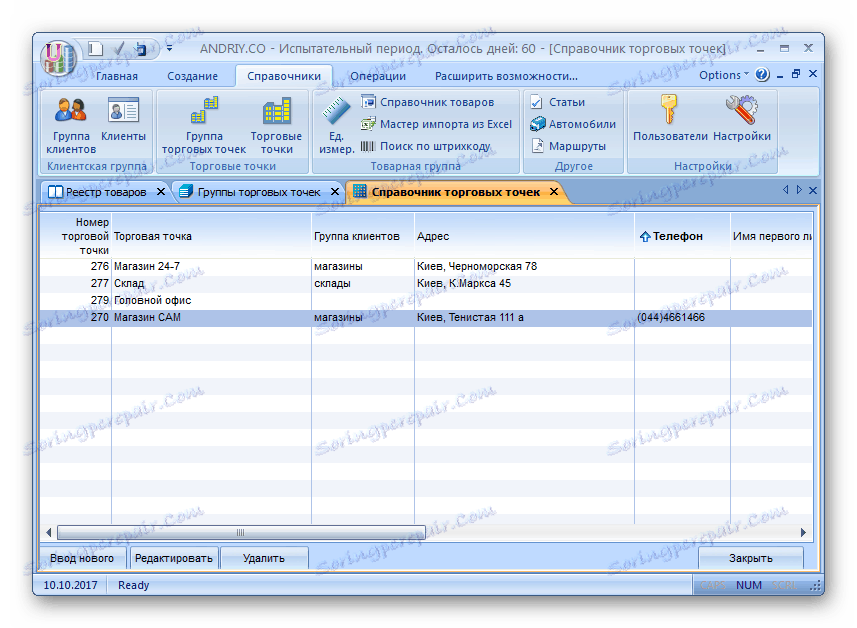This screenshot has width=857, height=628.
Task: Click the application orb button
Action: (58, 57)
